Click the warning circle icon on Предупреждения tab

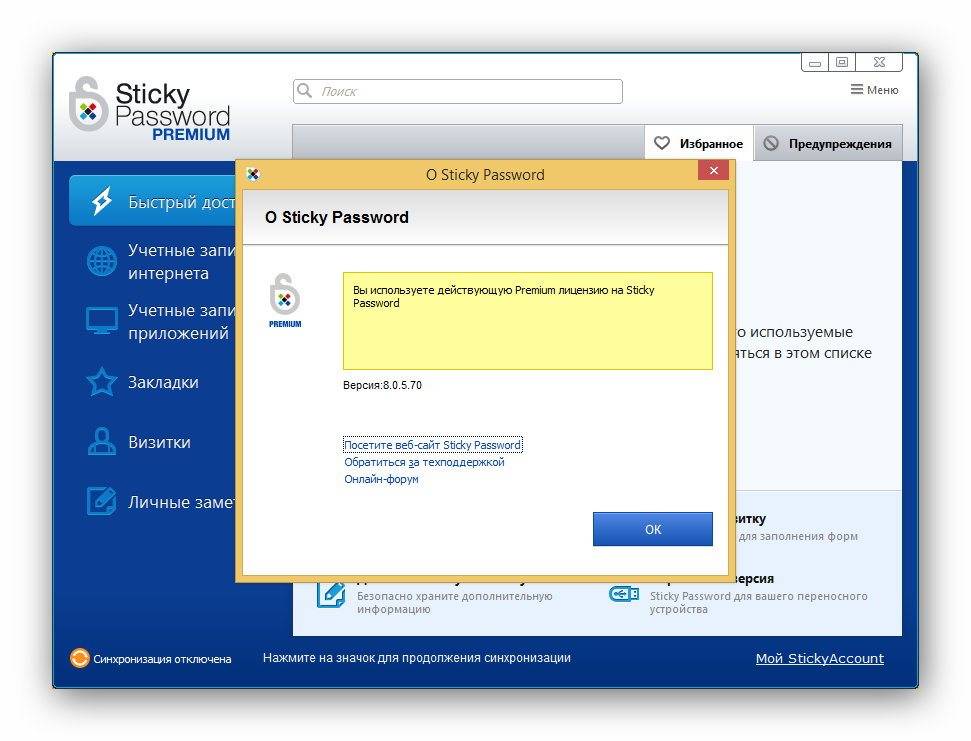pyautogui.click(x=770, y=143)
